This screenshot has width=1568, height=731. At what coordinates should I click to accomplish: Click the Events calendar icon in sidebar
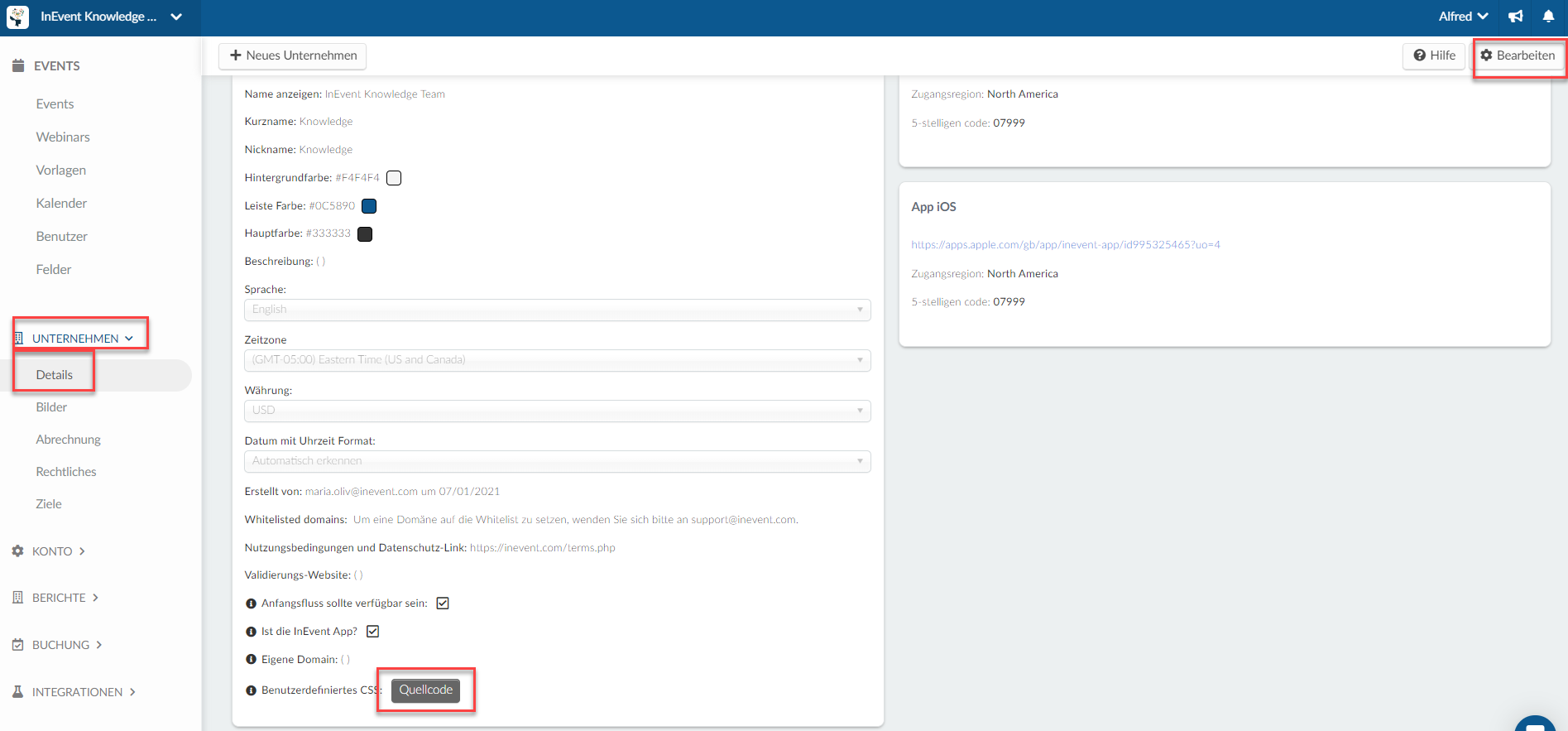click(x=18, y=65)
